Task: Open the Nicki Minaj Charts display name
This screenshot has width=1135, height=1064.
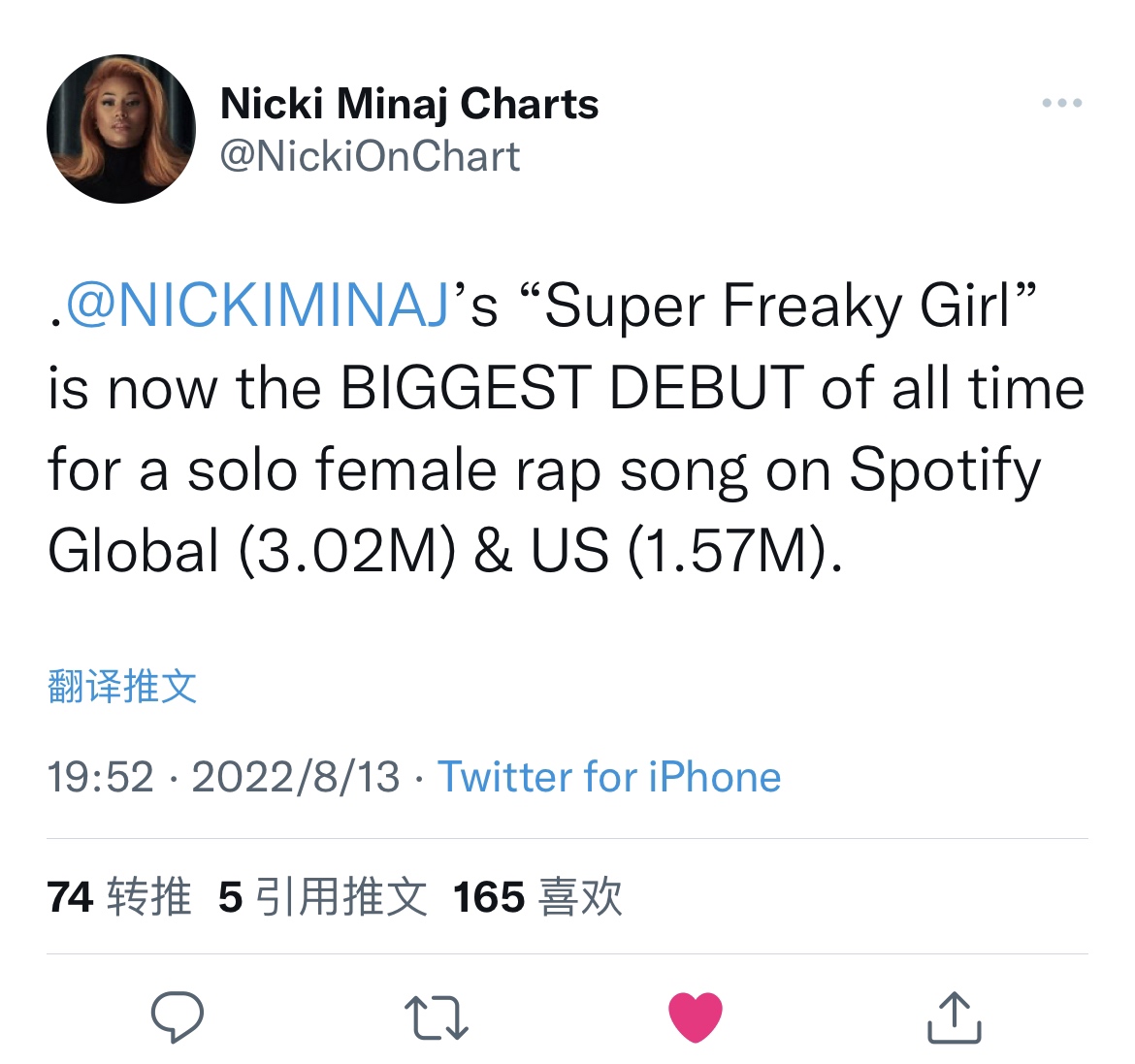Action: tap(409, 104)
